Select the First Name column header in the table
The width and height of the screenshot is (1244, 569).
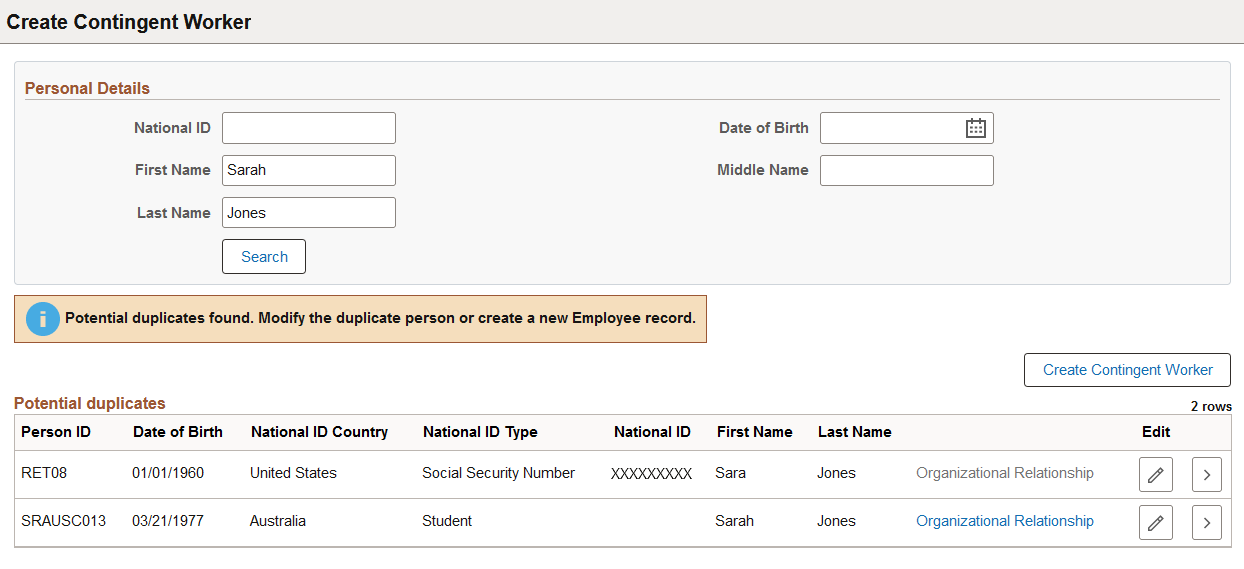click(754, 432)
